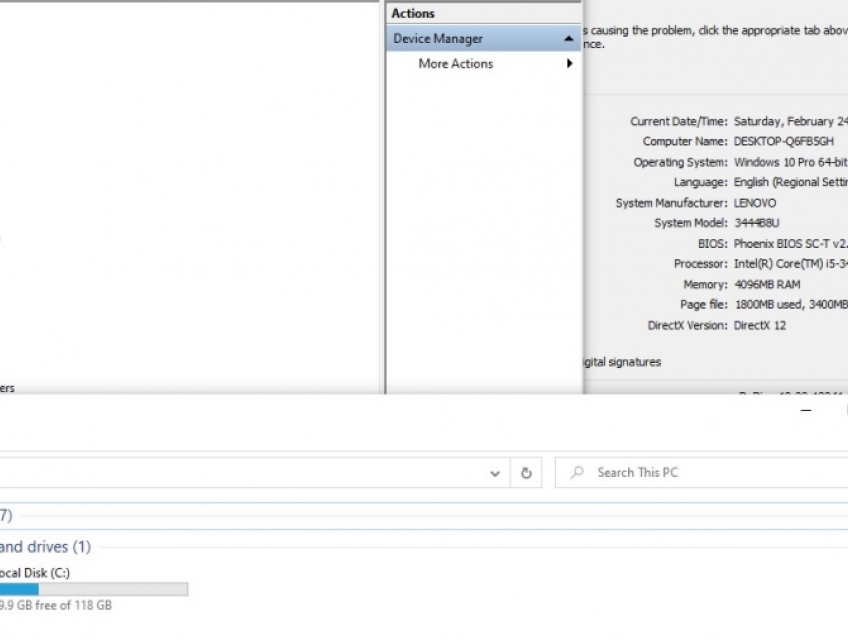Open the address bar history dropdown
Viewport: 848px width, 640px height.
tap(495, 473)
